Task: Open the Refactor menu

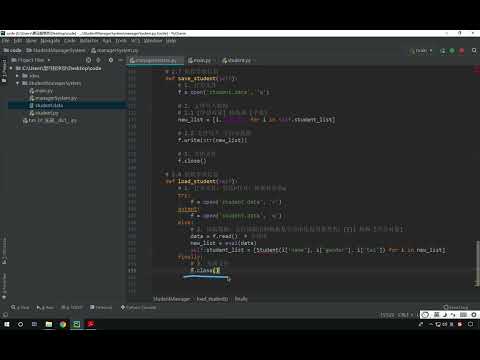Action: (x=89, y=41)
